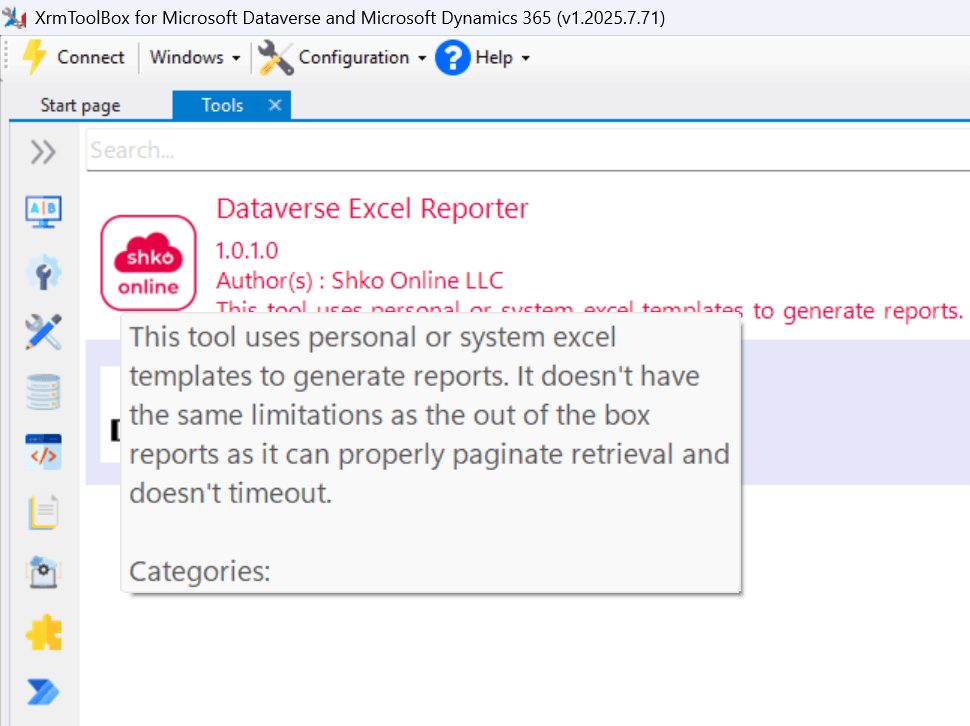Click Author(s) : Shko Online LLC text
The image size is (970, 726).
click(360, 281)
